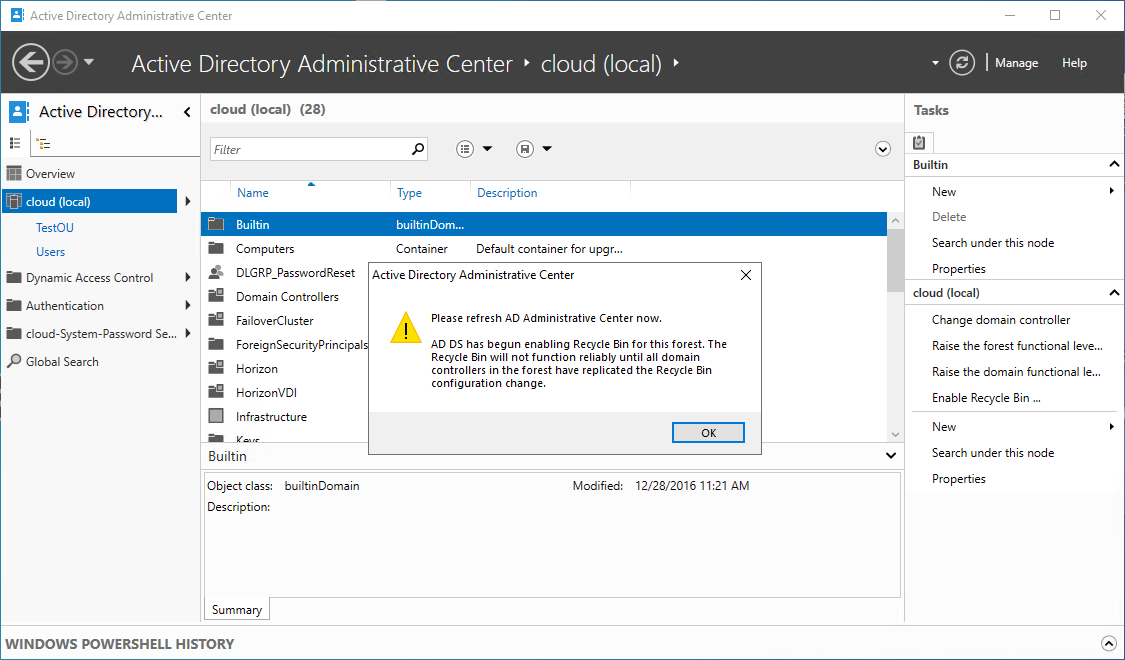The width and height of the screenshot is (1125, 660).
Task: Collapse the Builtin preview pane
Action: 890,456
